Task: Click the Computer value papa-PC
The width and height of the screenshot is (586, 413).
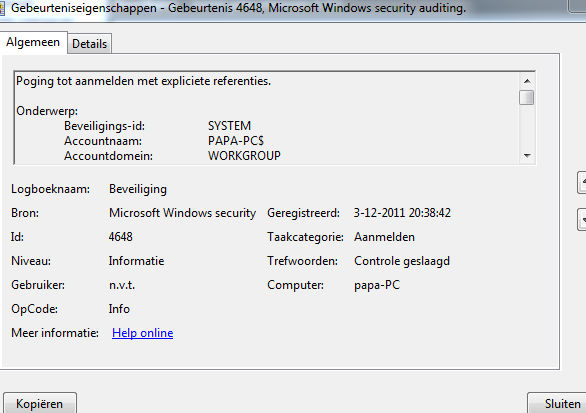Action: [377, 285]
